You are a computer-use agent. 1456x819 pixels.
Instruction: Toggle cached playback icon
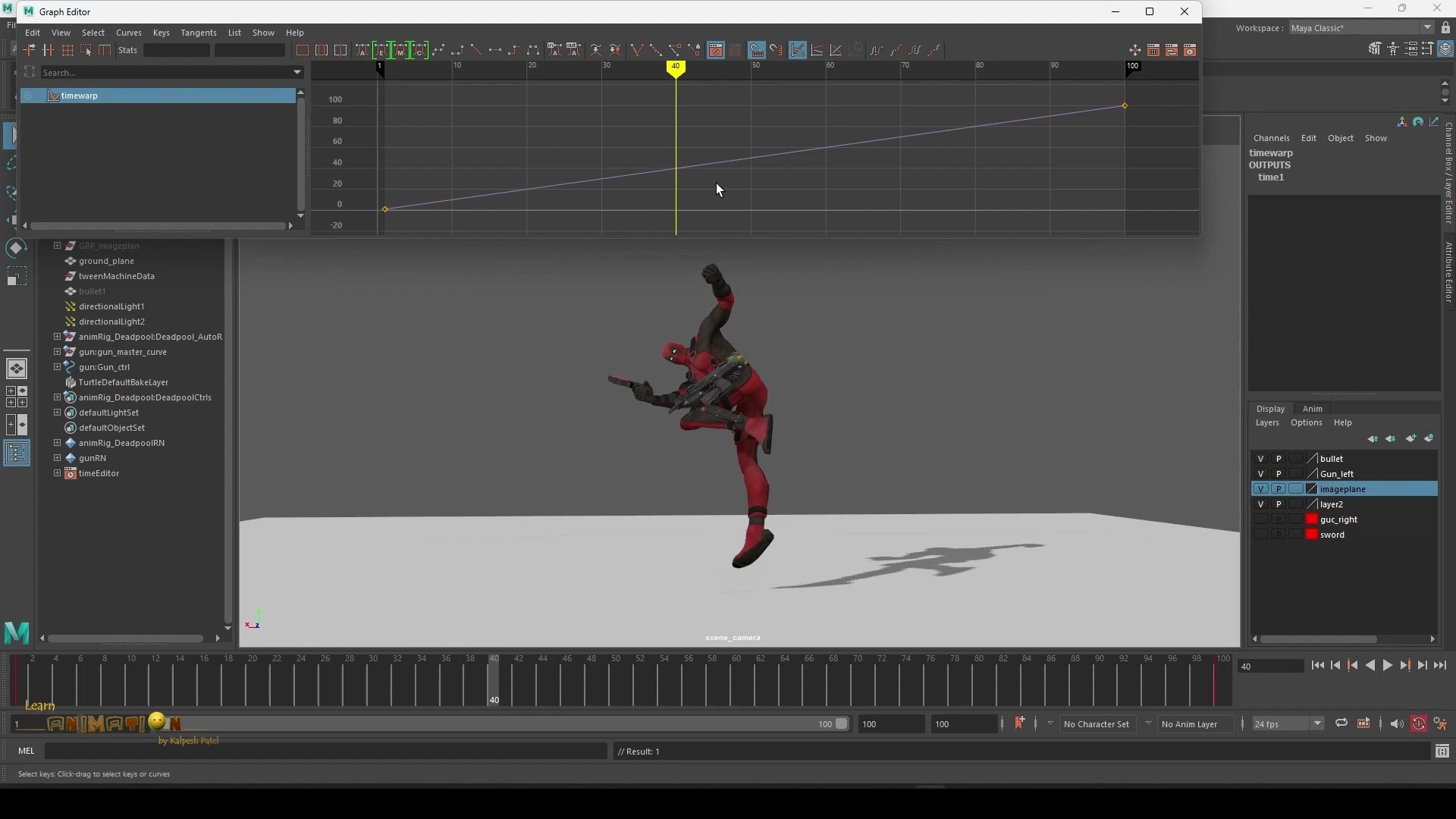1363,723
